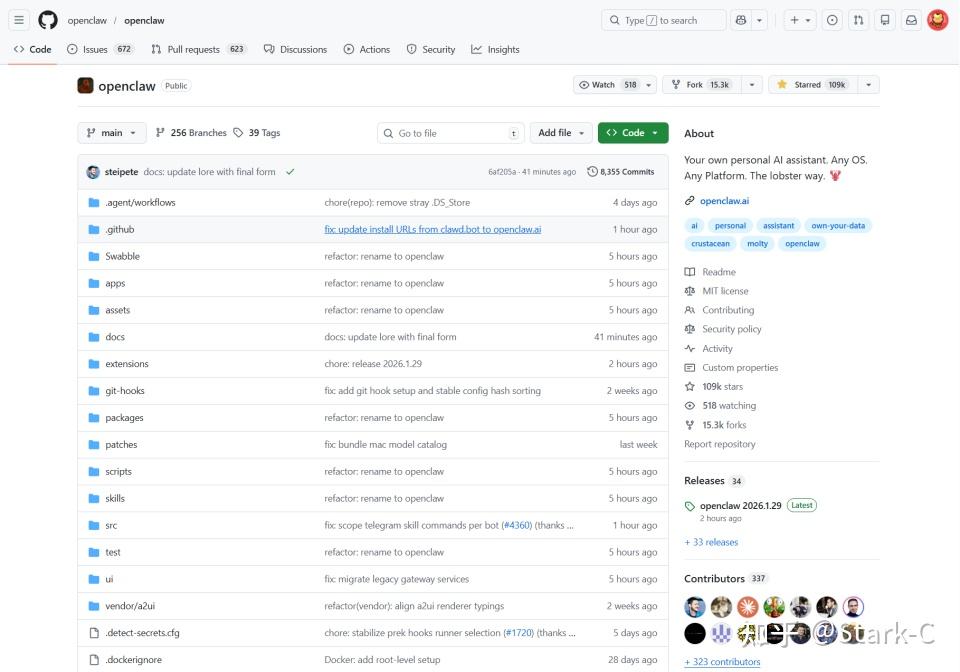Select the crustacean topic tag

pos(710,244)
